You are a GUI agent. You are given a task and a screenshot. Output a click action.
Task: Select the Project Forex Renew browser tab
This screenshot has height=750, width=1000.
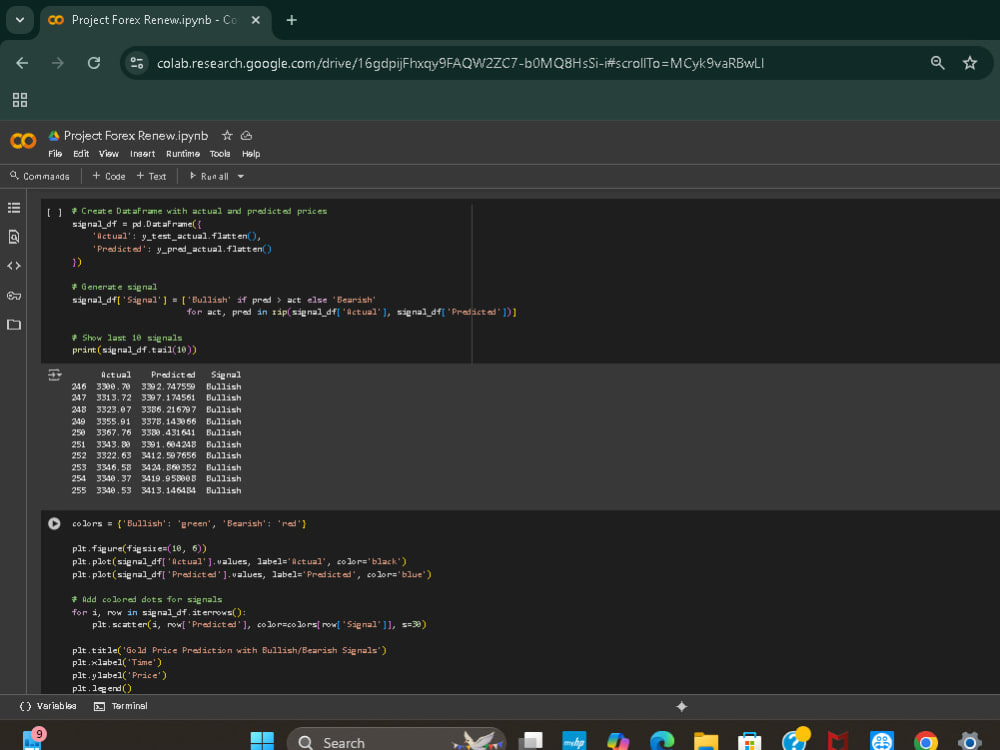point(156,20)
